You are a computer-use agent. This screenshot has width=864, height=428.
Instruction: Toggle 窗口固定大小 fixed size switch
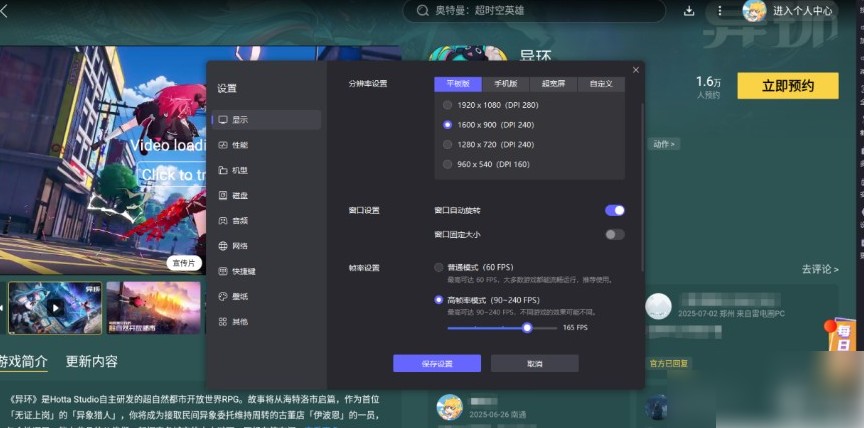click(615, 235)
